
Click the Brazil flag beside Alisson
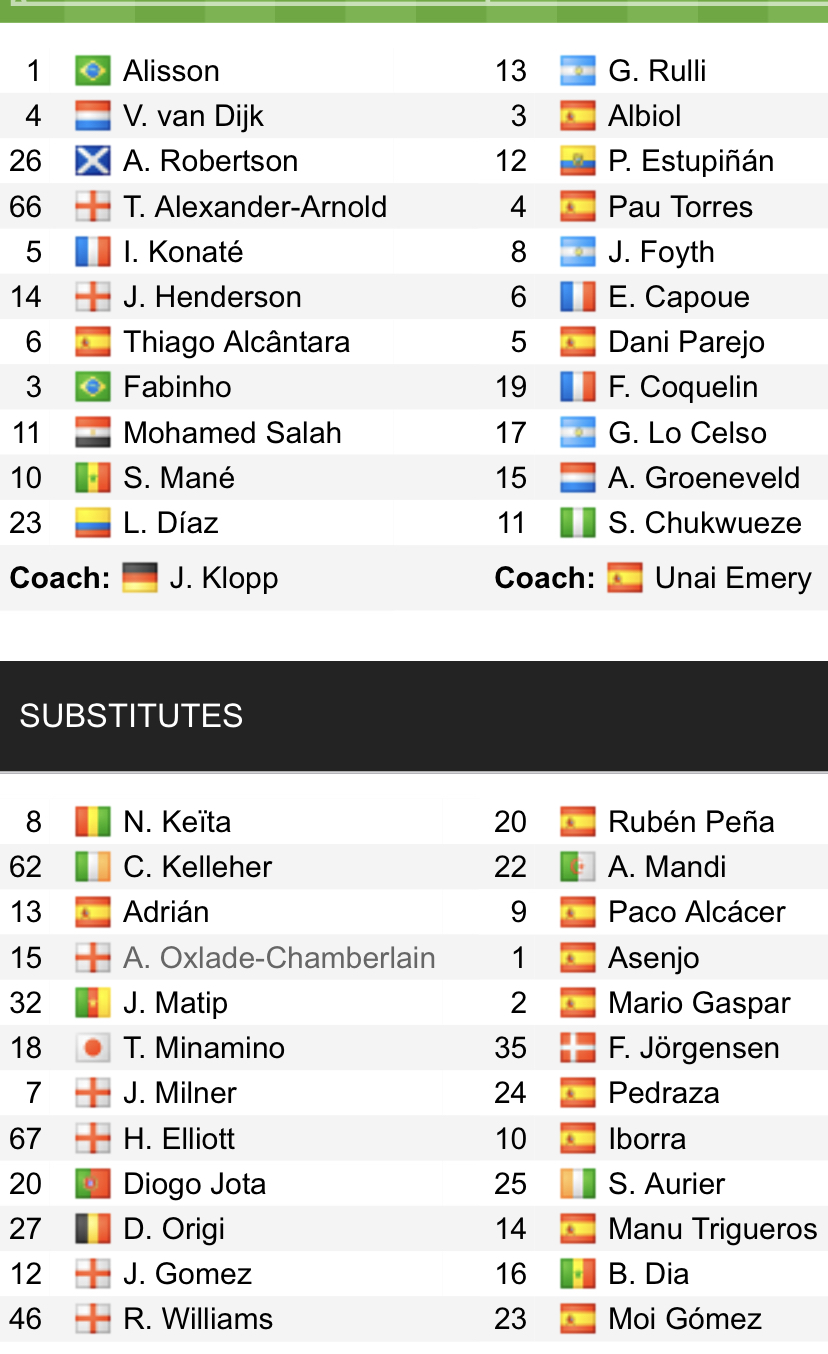[92, 71]
